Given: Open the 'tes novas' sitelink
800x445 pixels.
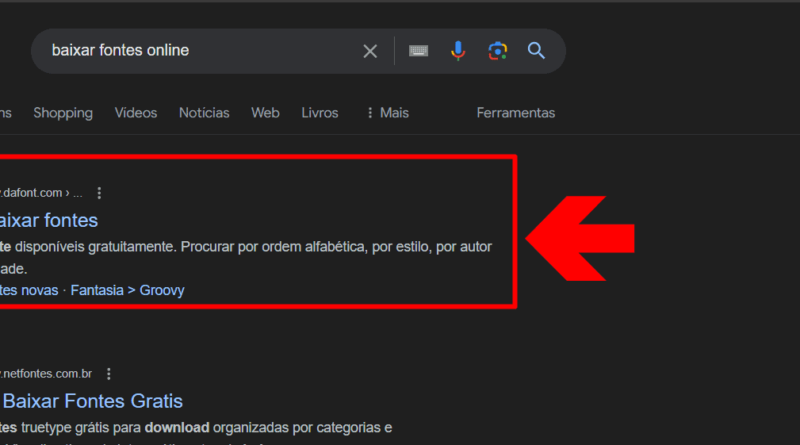Looking at the screenshot, I should click(29, 290).
